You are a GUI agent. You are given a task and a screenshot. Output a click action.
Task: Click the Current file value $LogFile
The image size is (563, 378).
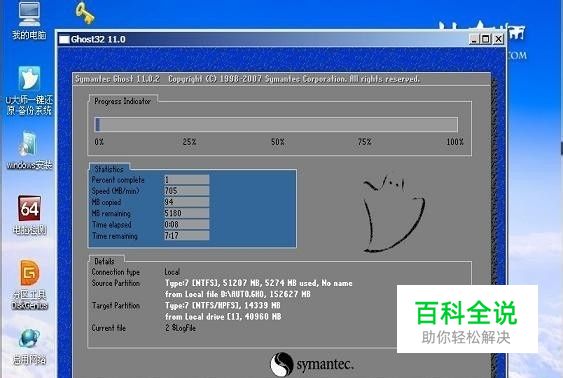[x=181, y=328]
